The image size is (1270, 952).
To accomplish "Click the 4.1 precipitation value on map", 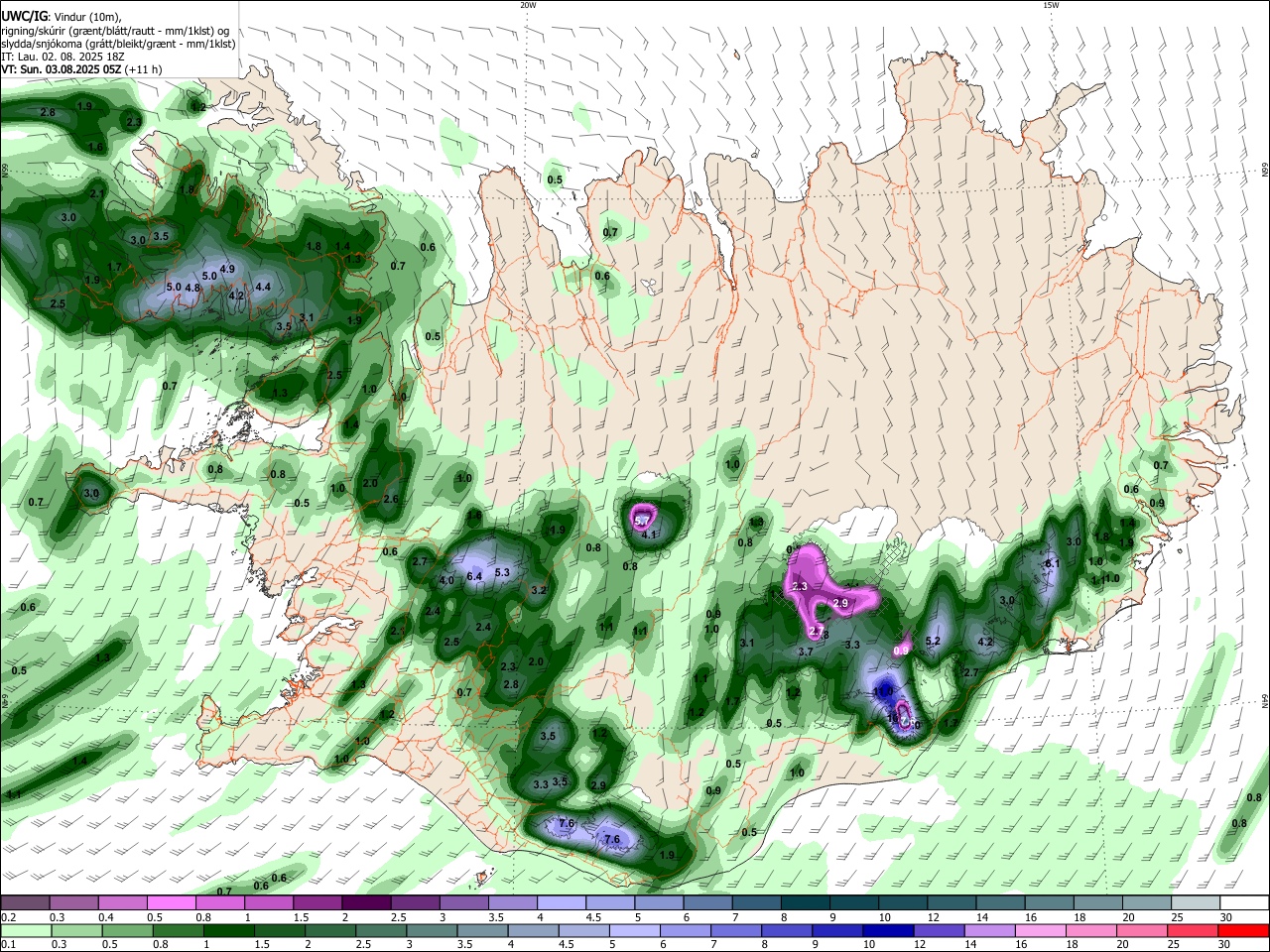I will click(x=650, y=535).
